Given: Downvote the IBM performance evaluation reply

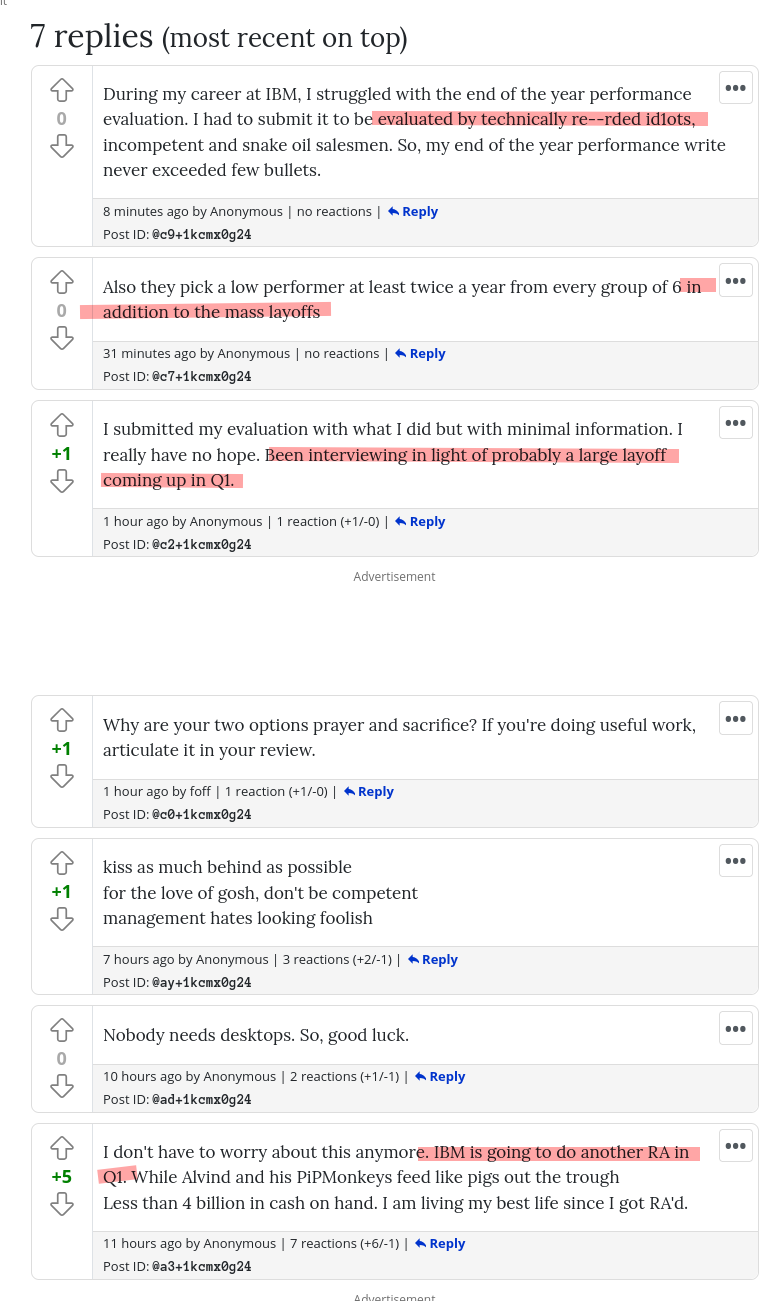Looking at the screenshot, I should tap(62, 147).
